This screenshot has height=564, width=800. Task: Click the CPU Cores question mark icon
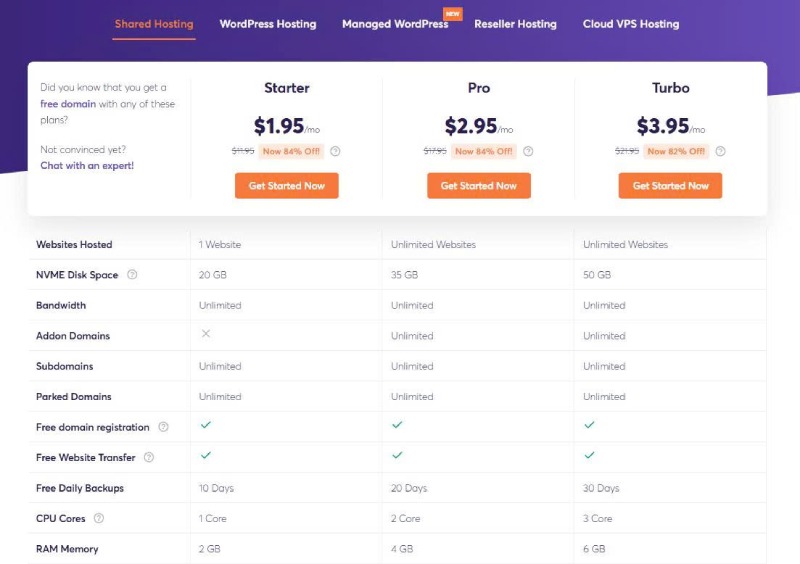click(x=99, y=518)
